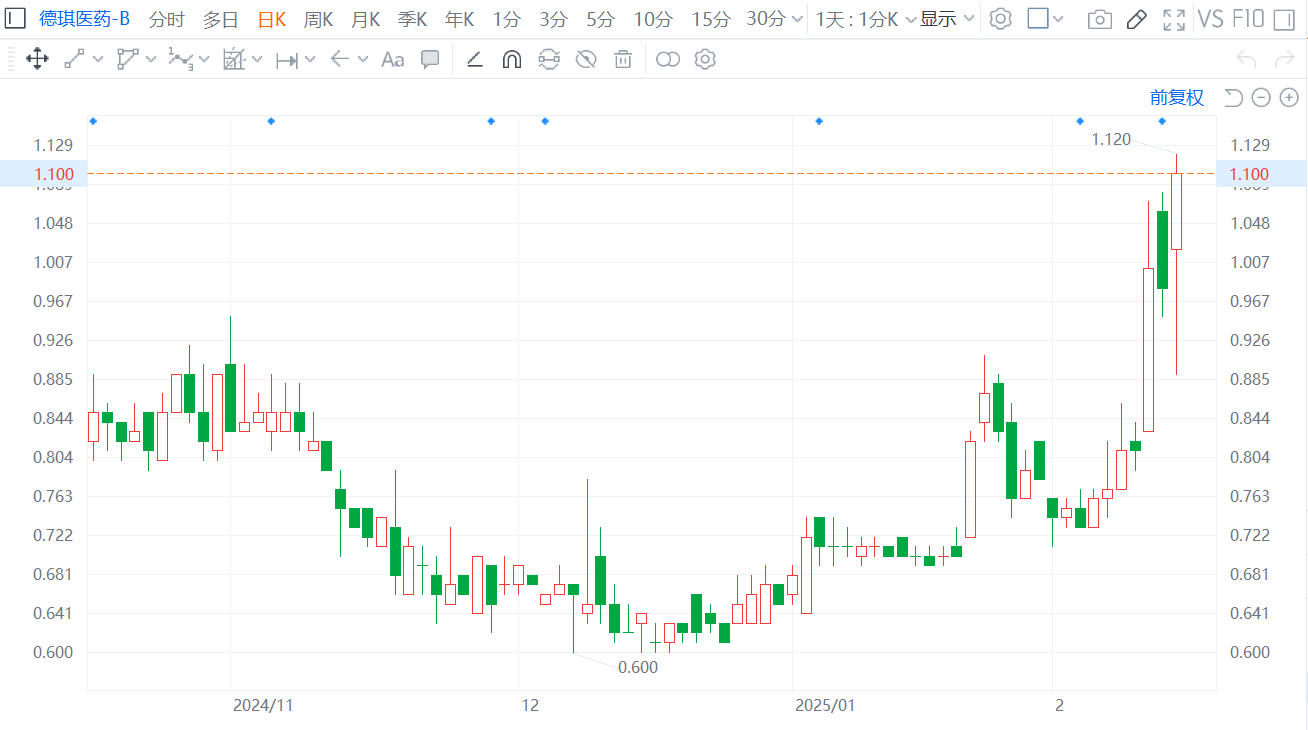Click the blue event marker above 2024/11

click(x=271, y=121)
